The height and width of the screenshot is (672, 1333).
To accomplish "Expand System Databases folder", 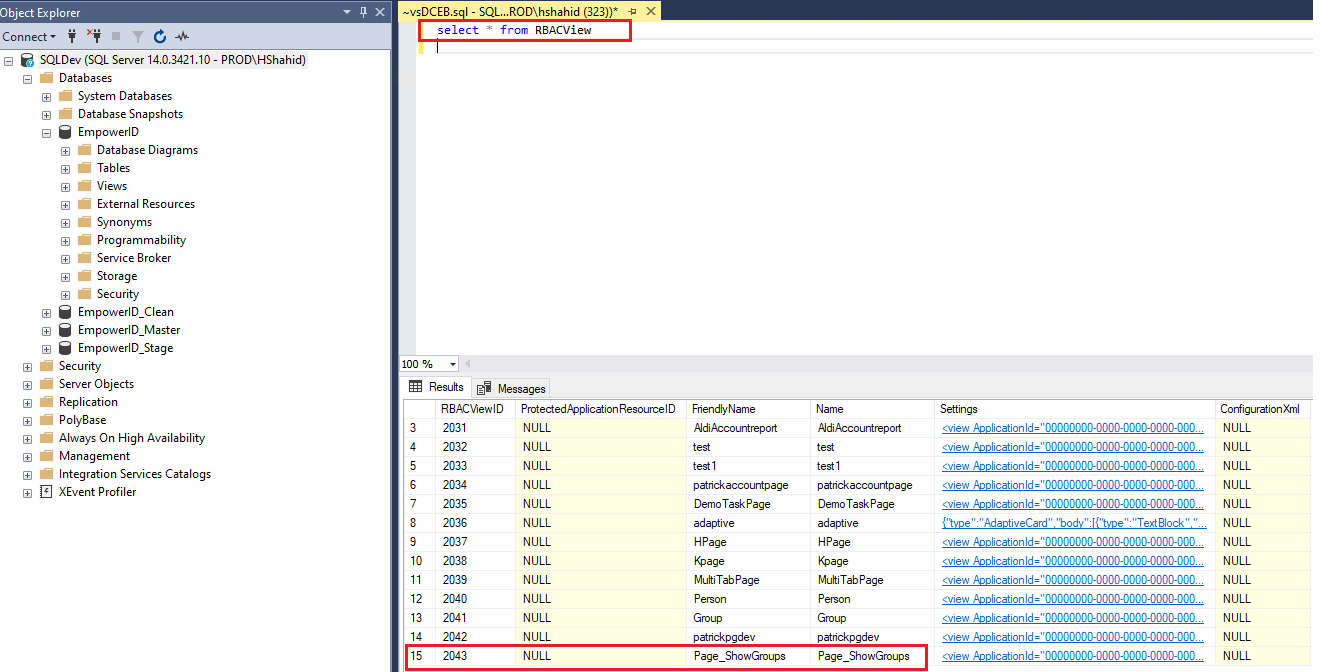I will click(47, 96).
